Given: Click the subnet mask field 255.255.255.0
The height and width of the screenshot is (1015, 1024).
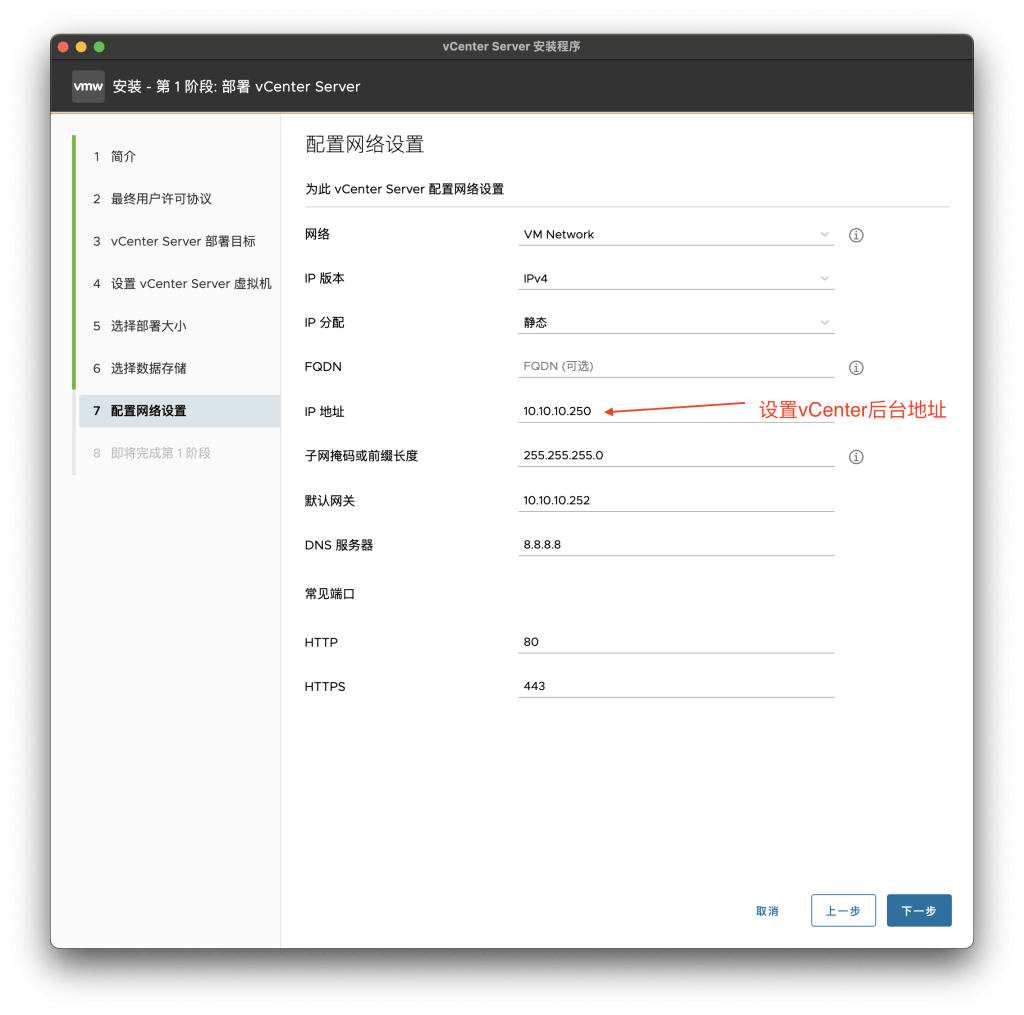Looking at the screenshot, I should pos(676,455).
